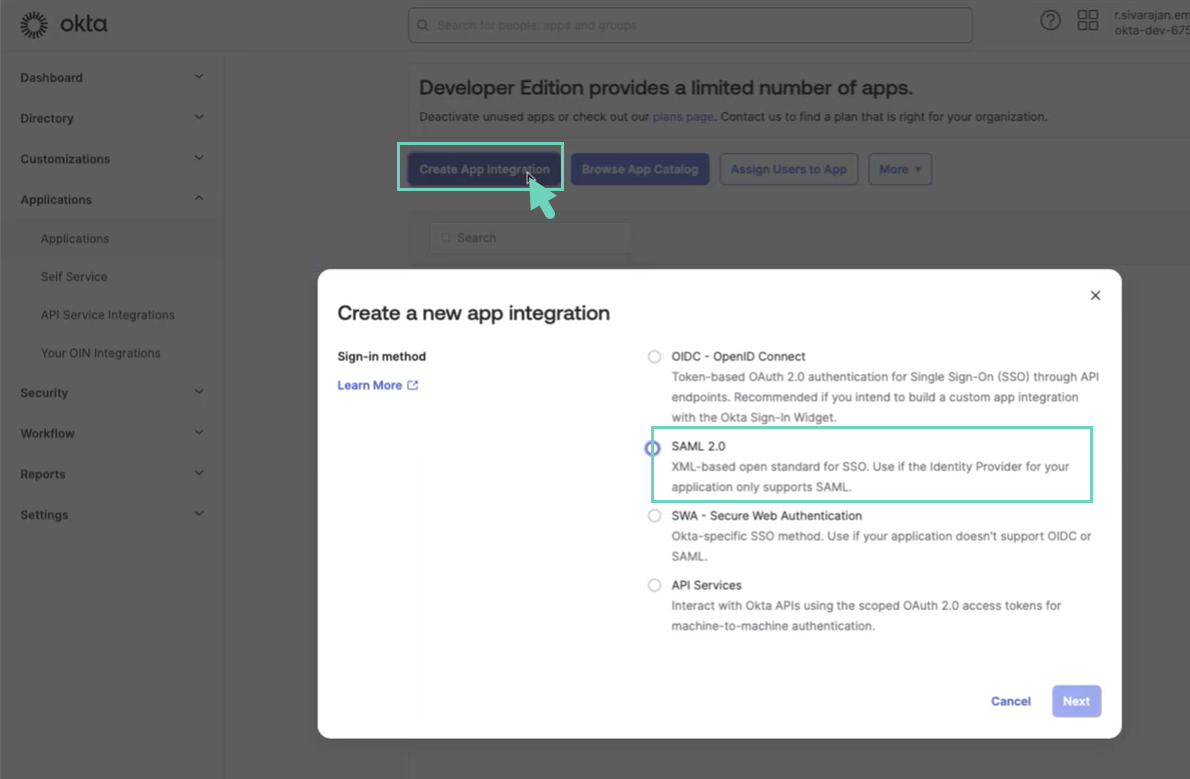Go to Self Service sidebar item
Screen dimensions: 1190x779
(74, 277)
